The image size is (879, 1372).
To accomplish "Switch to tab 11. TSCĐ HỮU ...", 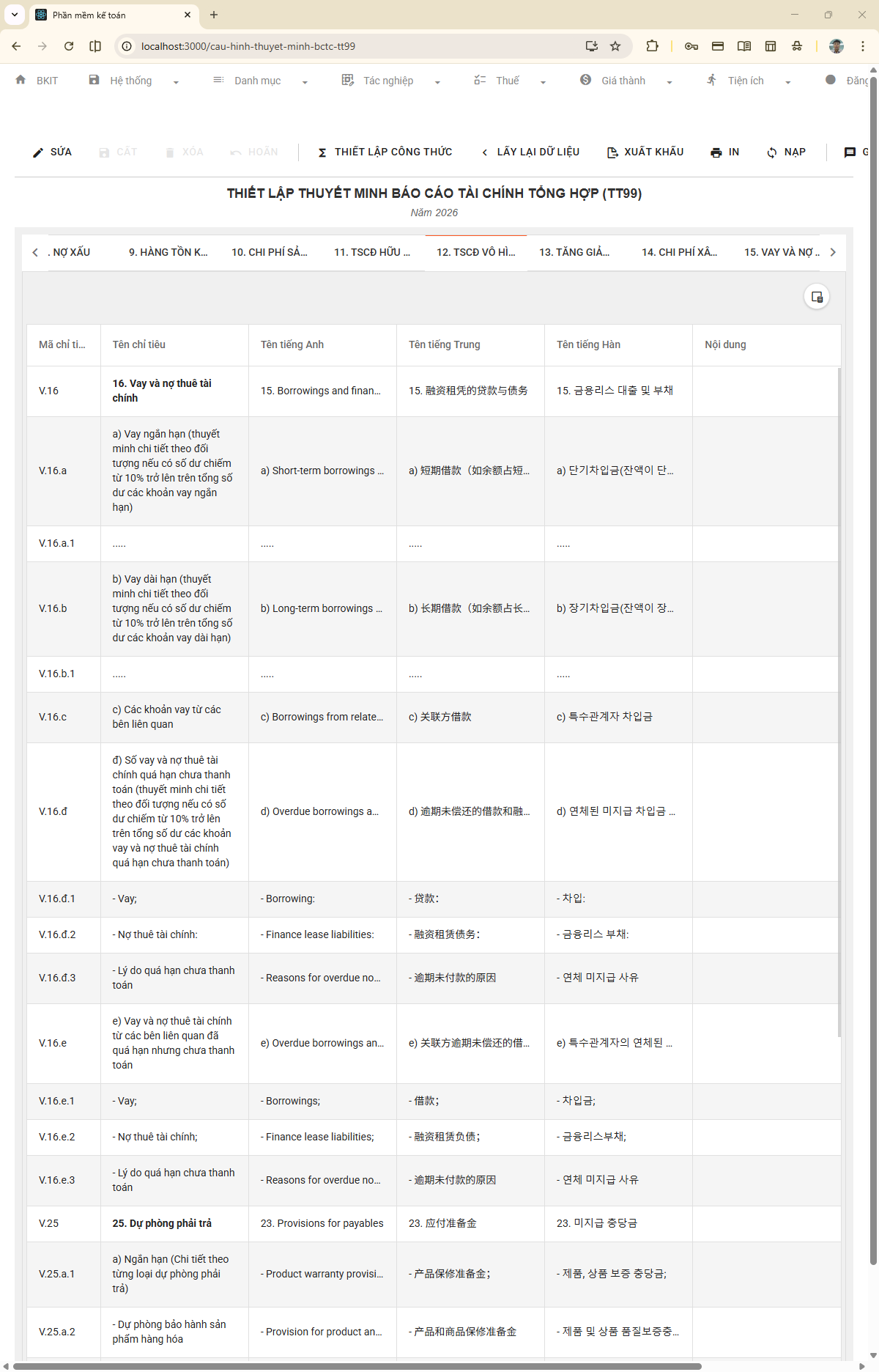I will click(372, 252).
